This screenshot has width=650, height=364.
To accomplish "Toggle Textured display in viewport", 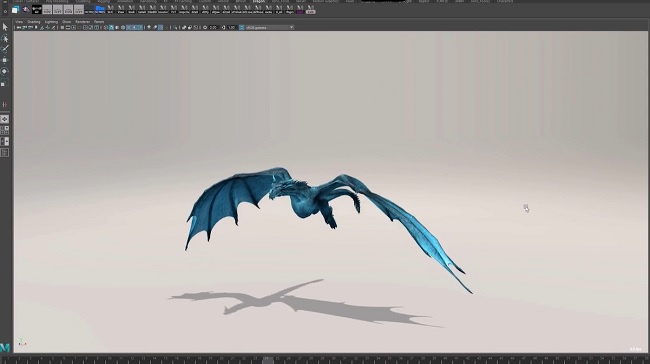I will 129,27.
